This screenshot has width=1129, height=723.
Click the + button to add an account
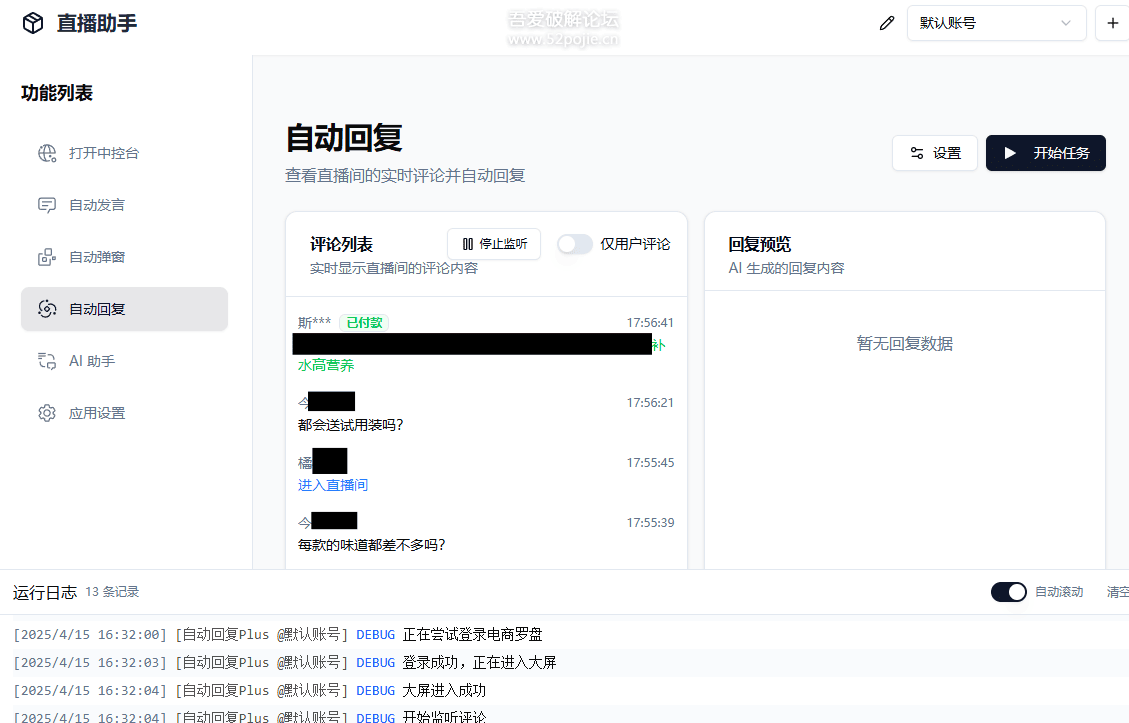click(1113, 22)
